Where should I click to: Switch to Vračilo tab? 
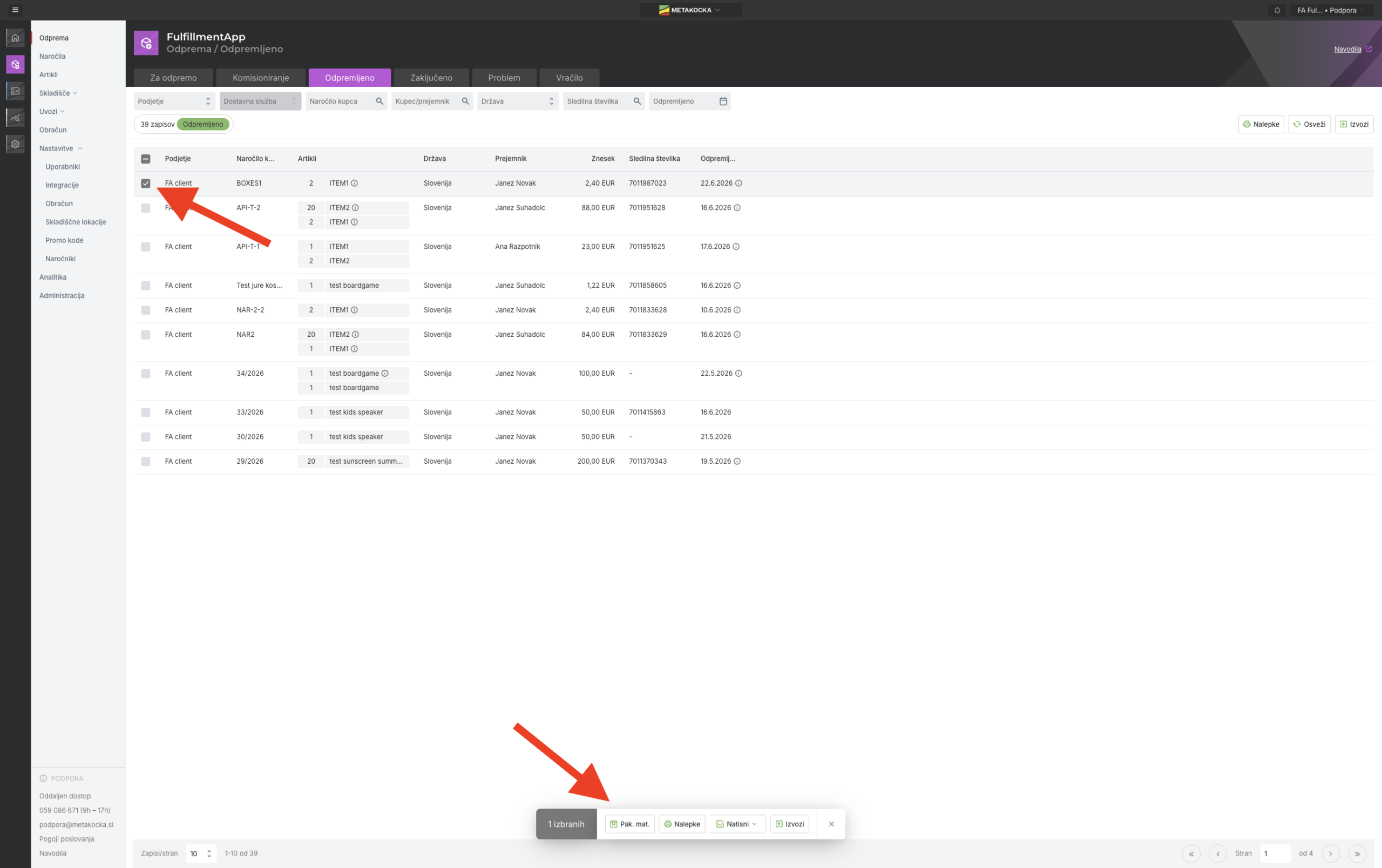click(570, 77)
